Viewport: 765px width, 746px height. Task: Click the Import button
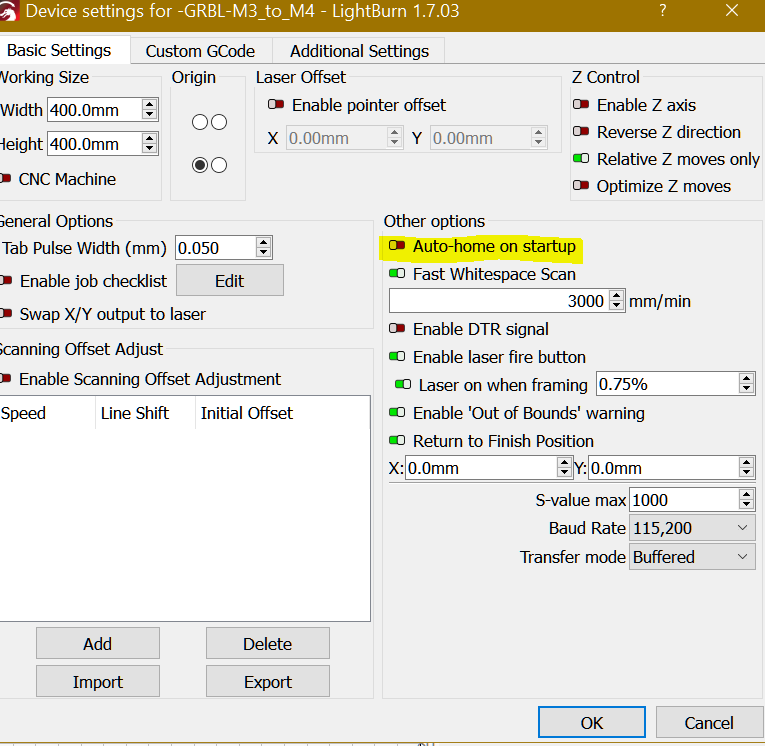tap(98, 681)
